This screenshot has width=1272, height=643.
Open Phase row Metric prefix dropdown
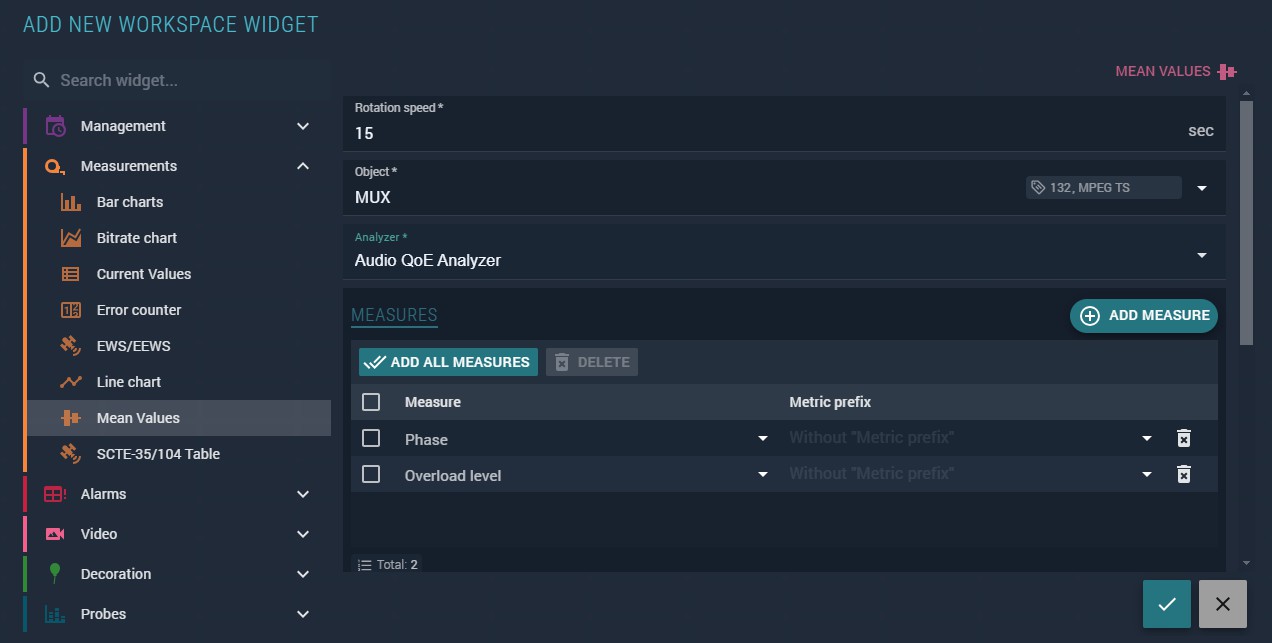point(1147,438)
